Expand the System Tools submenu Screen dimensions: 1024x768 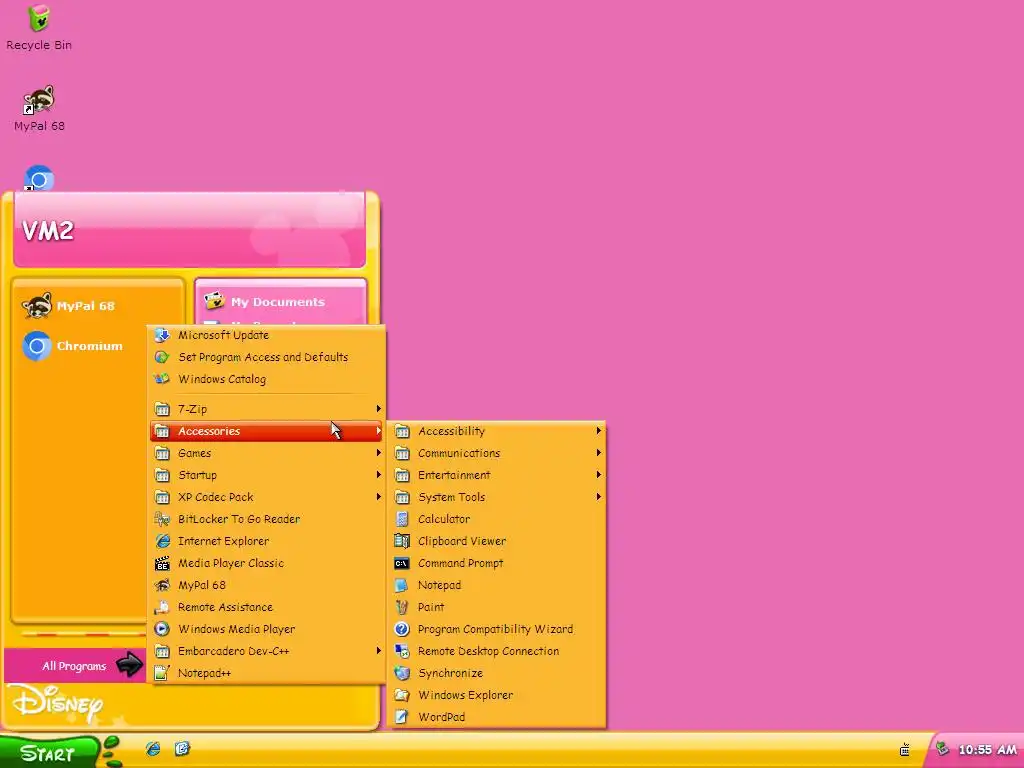click(496, 498)
